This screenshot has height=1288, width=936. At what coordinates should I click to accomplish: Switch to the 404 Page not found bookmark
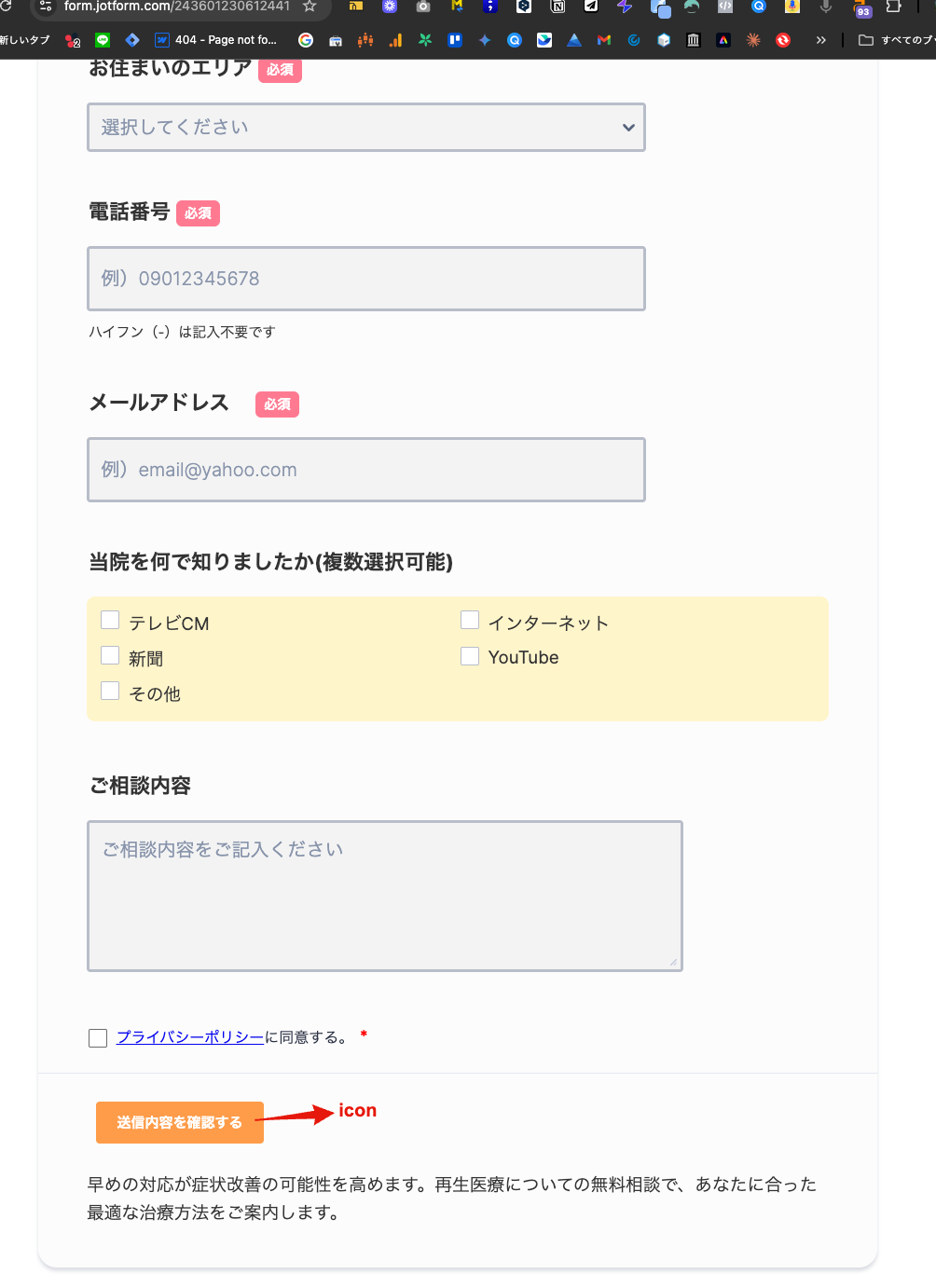click(x=216, y=40)
